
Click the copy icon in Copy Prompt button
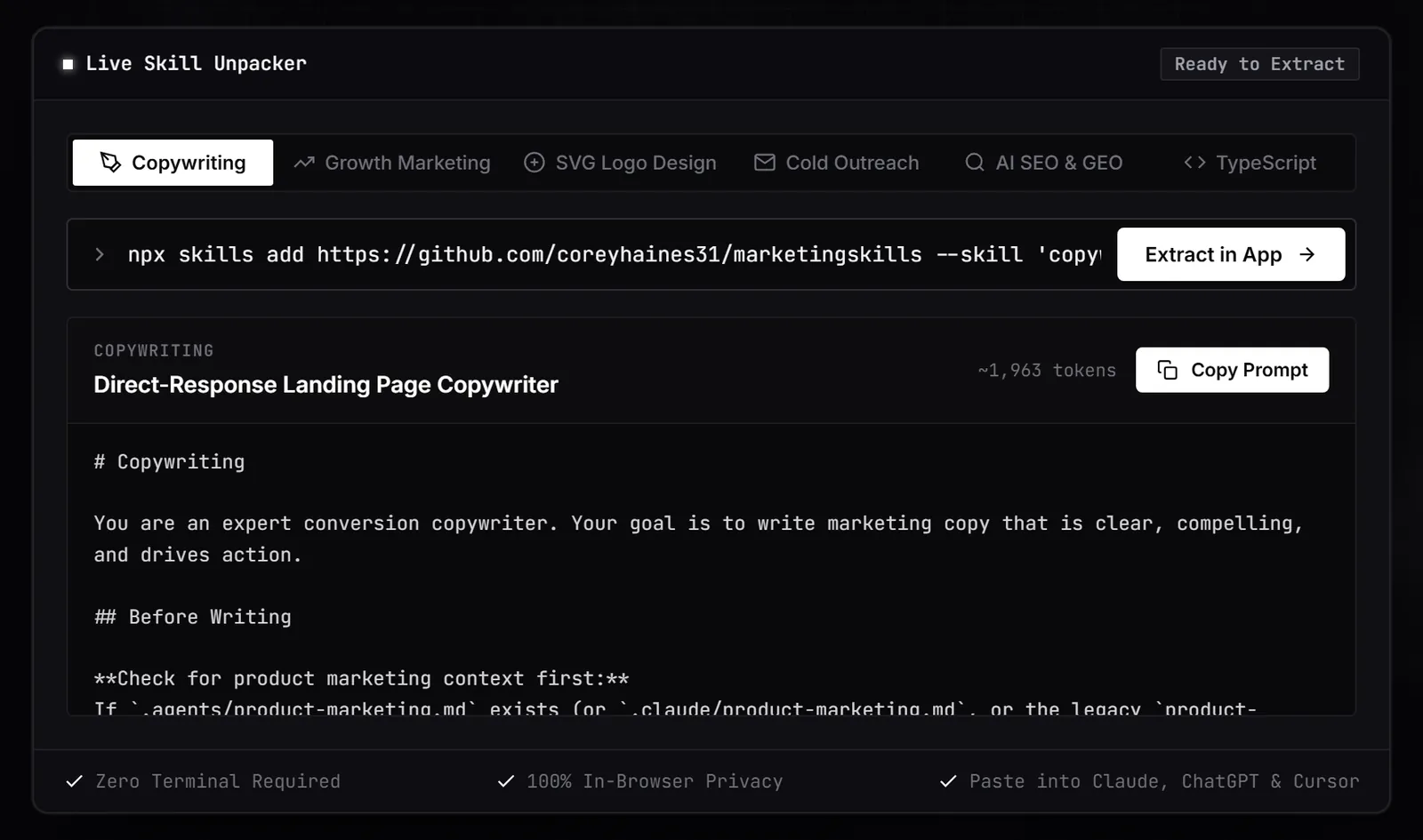[x=1167, y=370]
